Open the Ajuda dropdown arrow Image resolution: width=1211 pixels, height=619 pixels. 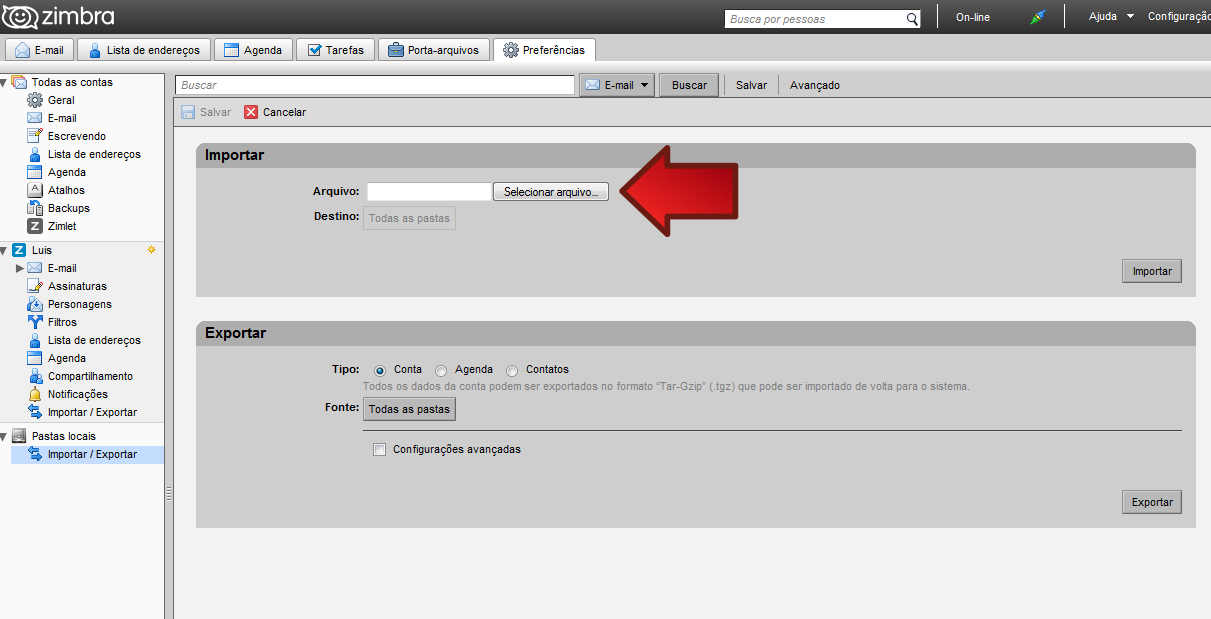pyautogui.click(x=1130, y=16)
